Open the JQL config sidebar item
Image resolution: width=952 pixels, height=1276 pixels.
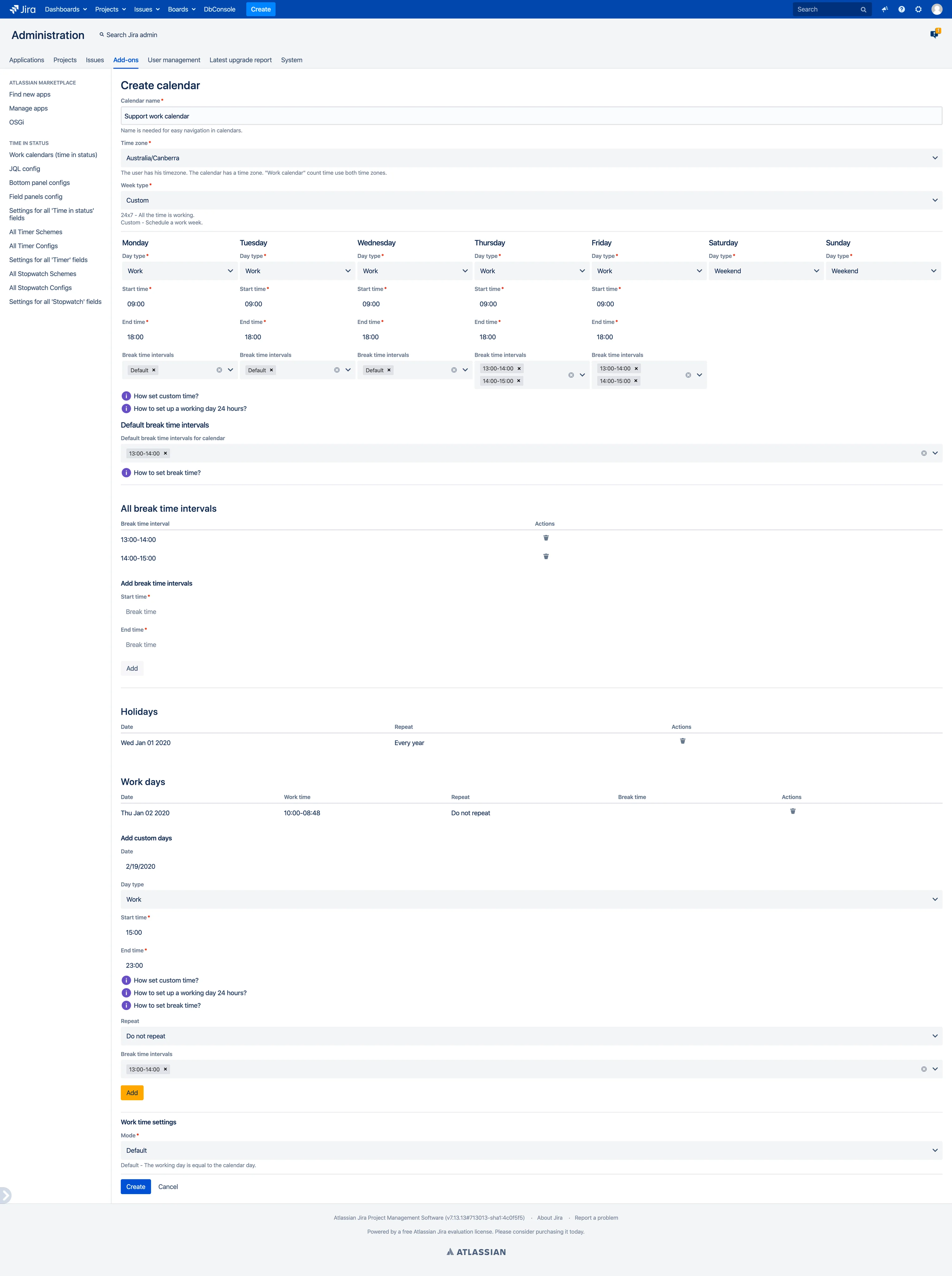click(25, 169)
